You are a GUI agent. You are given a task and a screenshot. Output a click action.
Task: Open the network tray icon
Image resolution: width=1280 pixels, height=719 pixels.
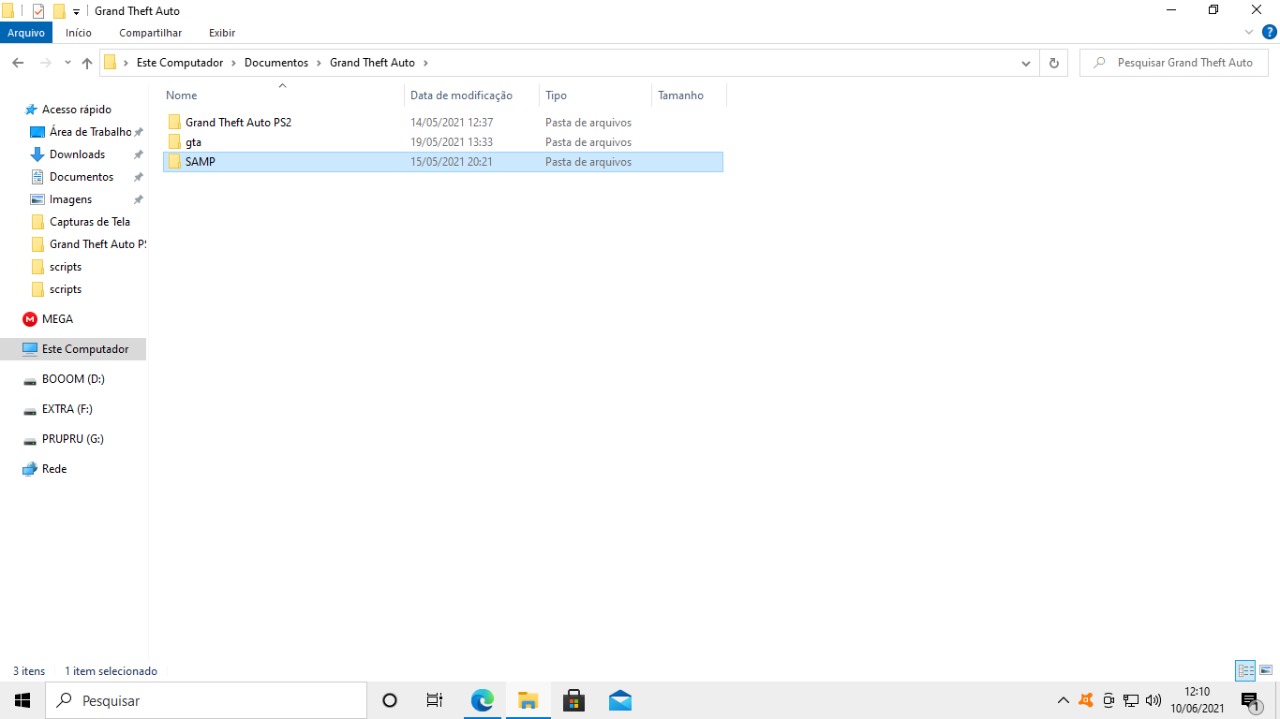1131,700
